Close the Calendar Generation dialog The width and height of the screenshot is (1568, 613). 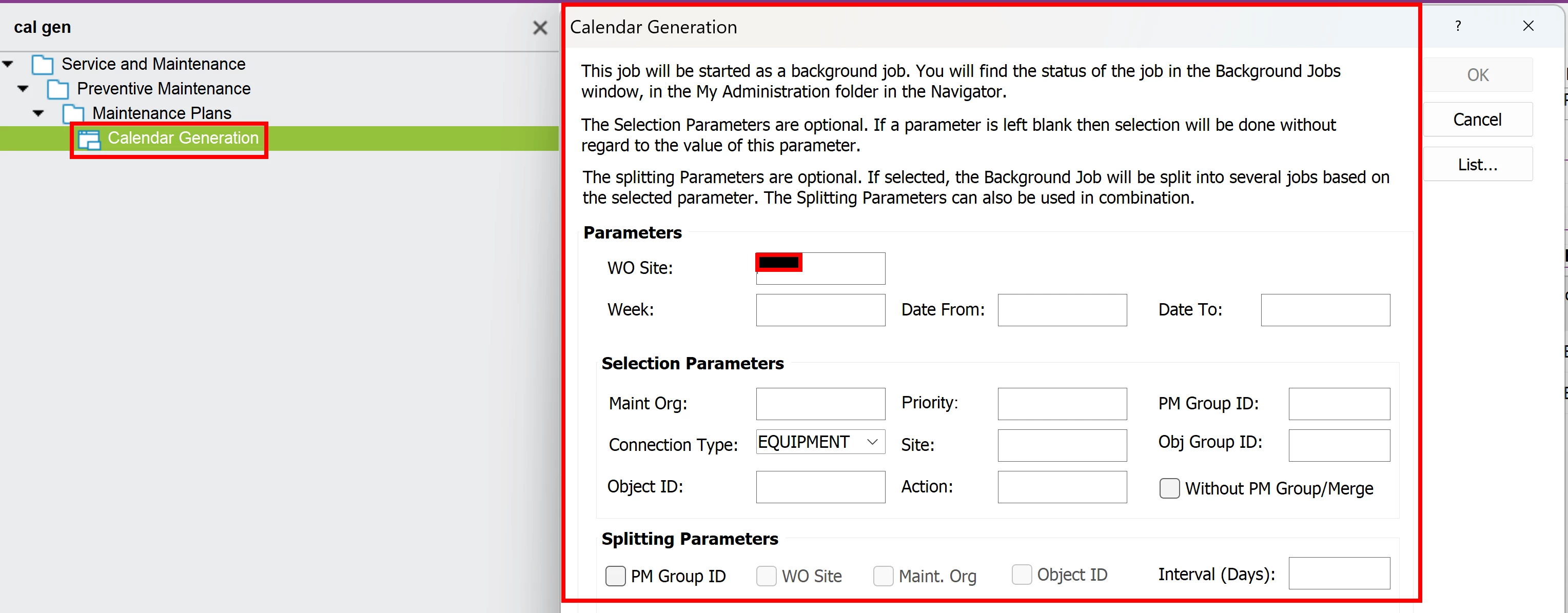(x=1528, y=26)
